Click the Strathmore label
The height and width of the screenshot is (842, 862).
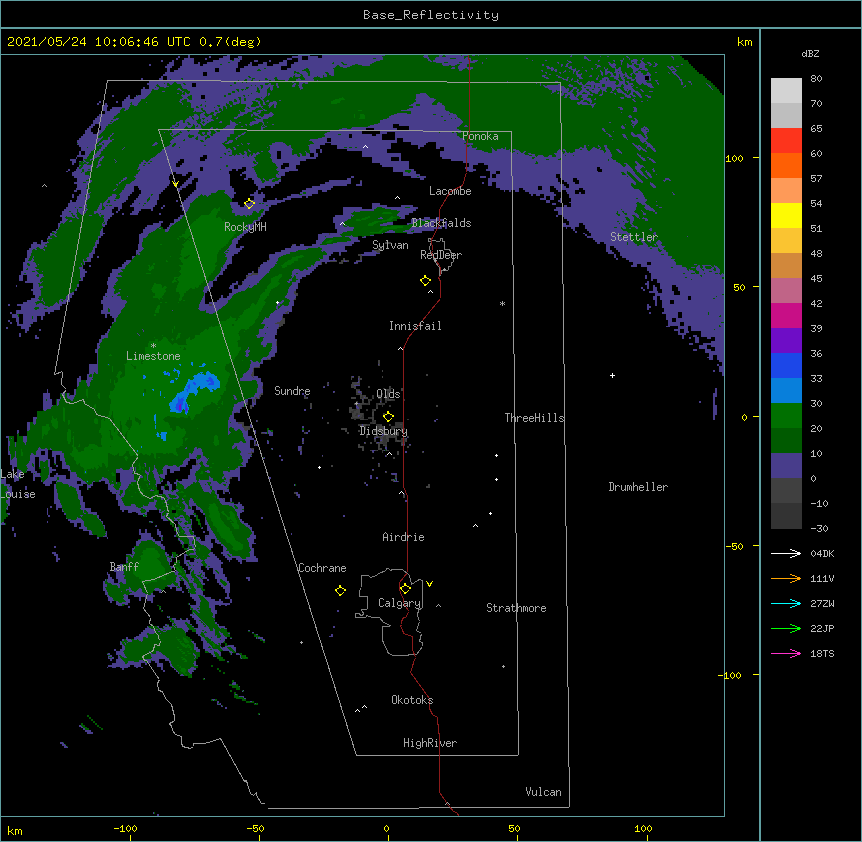[516, 608]
